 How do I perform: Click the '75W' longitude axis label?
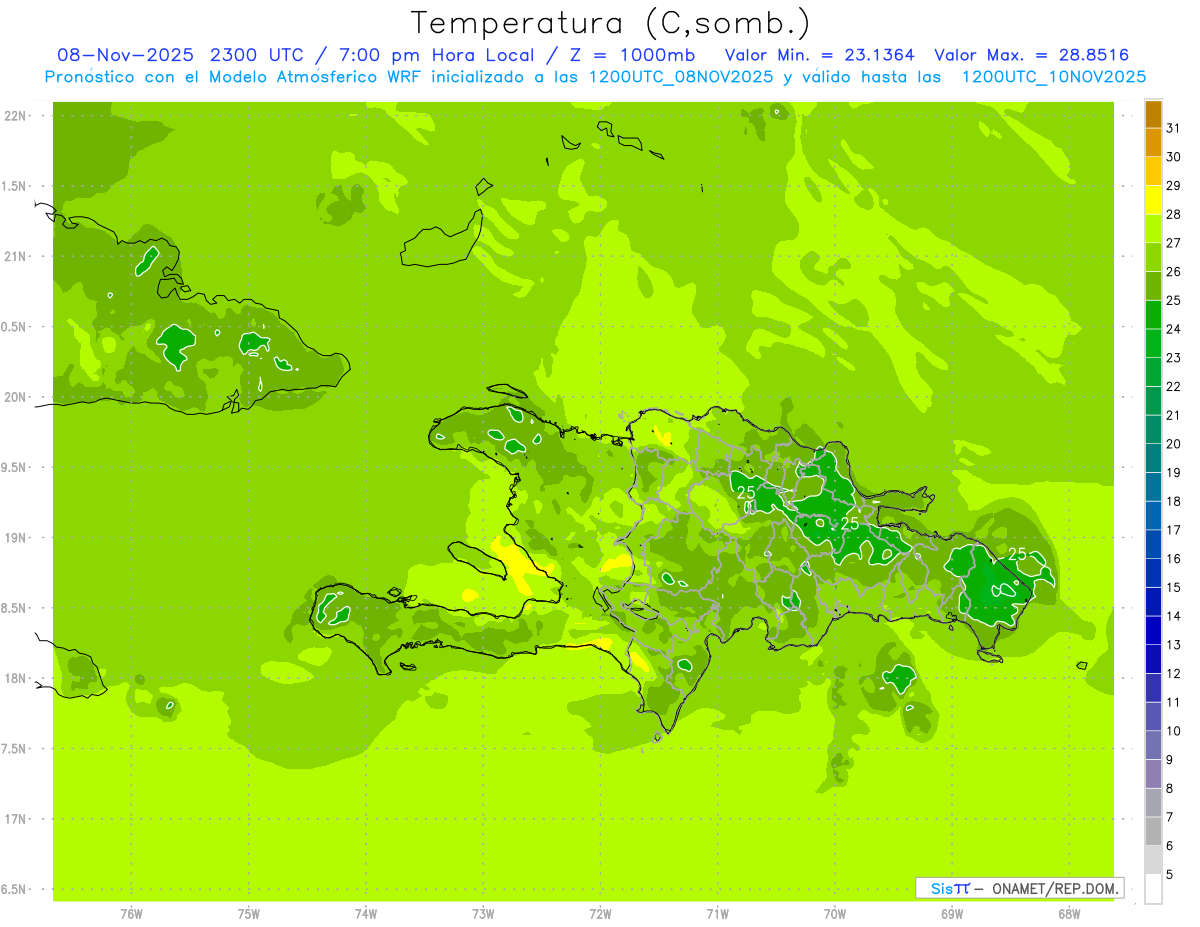249,914
